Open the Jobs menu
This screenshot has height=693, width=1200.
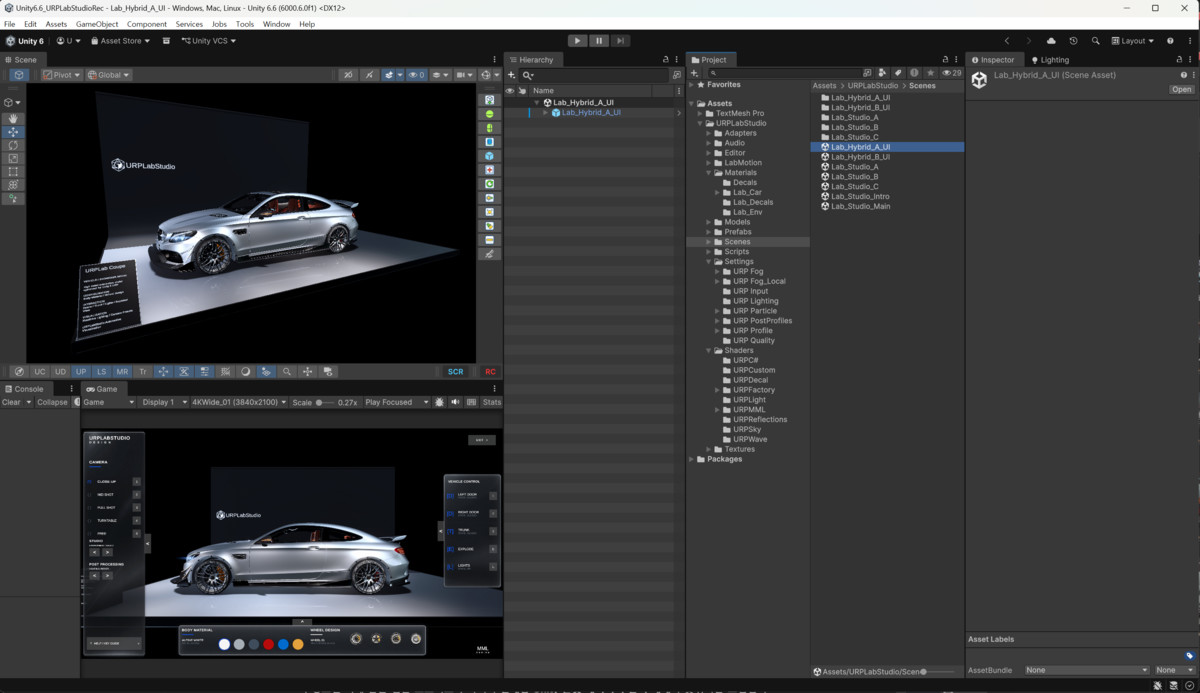(x=219, y=24)
